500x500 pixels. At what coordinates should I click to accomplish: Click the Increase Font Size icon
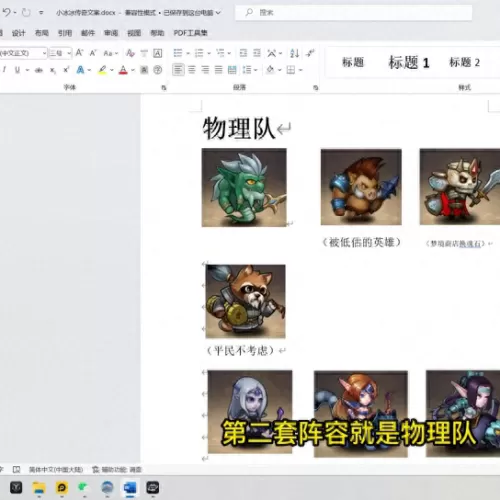(x=79, y=53)
